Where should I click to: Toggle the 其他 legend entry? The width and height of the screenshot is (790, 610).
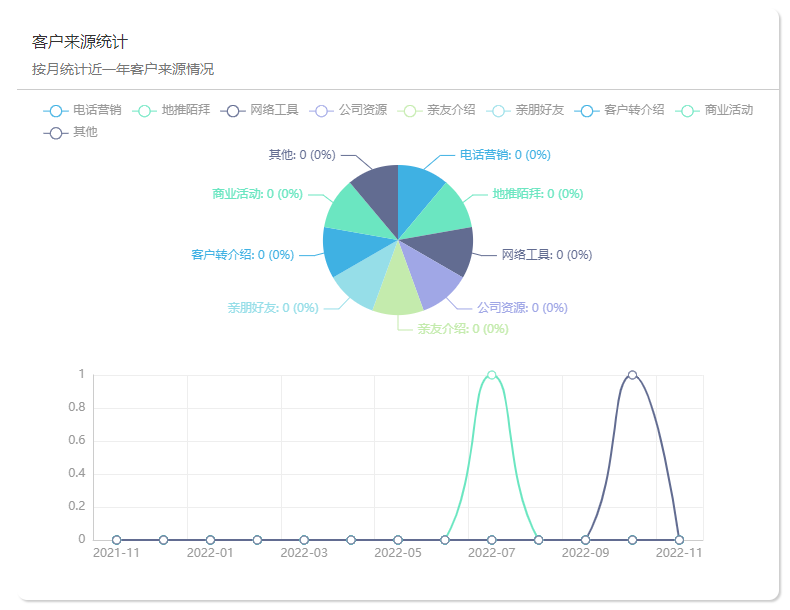click(x=71, y=132)
